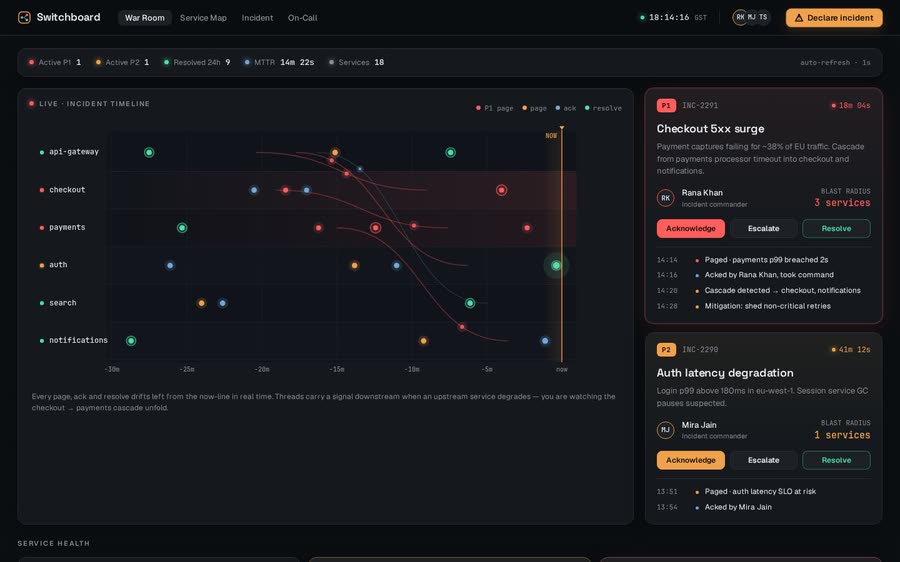Switch to the On-Call tab
Image resolution: width=900 pixels, height=562 pixels.
point(302,18)
